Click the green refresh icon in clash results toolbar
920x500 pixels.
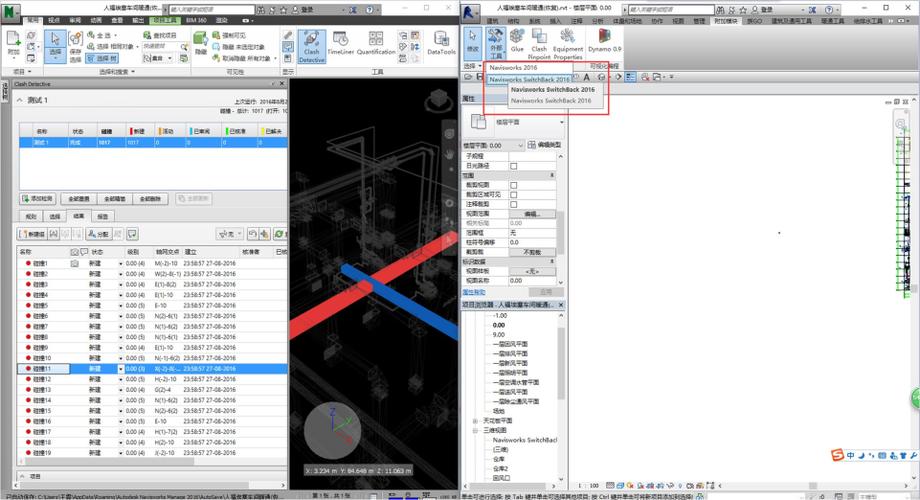(x=279, y=234)
